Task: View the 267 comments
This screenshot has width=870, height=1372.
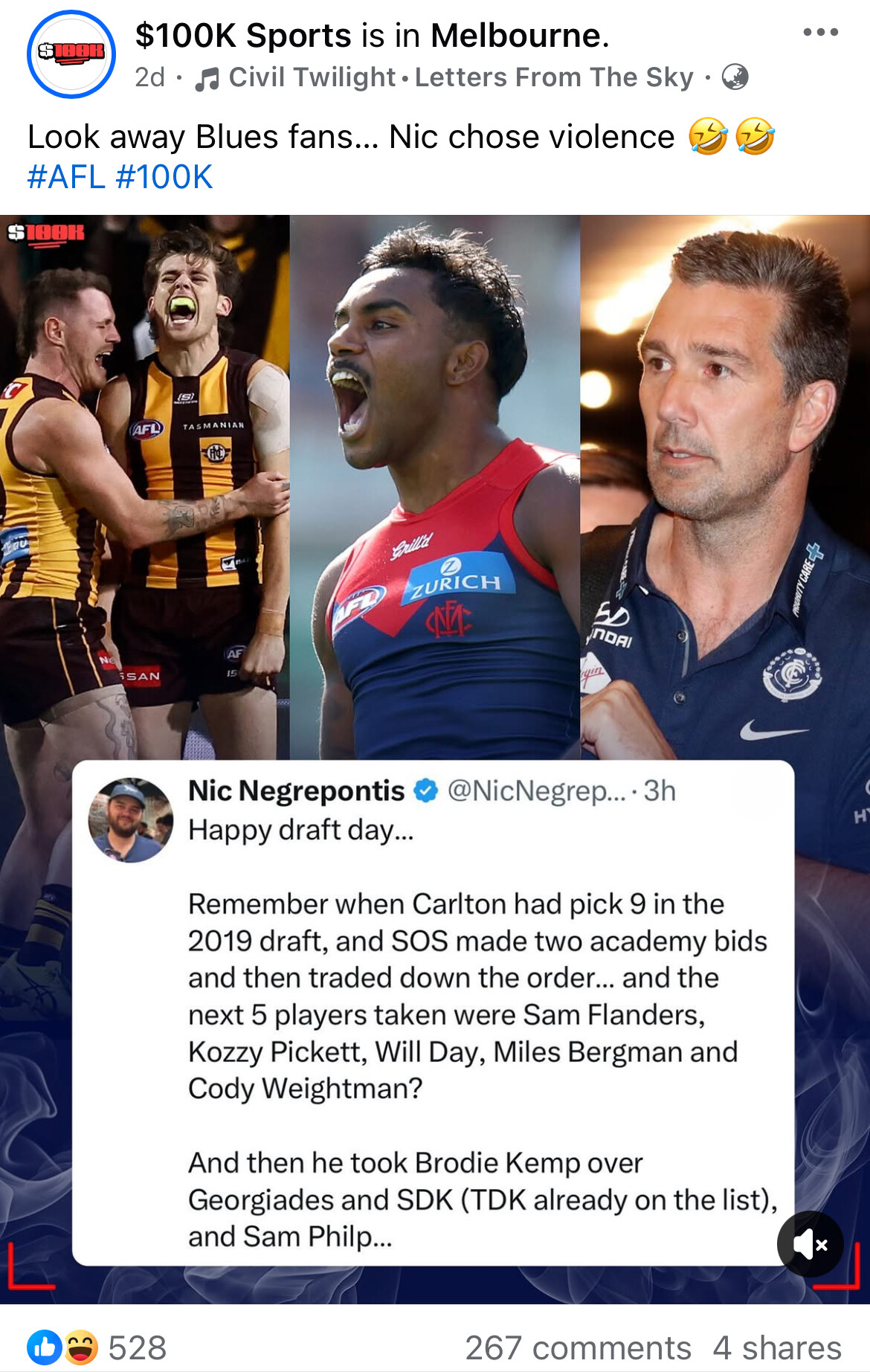Action: point(578,1347)
